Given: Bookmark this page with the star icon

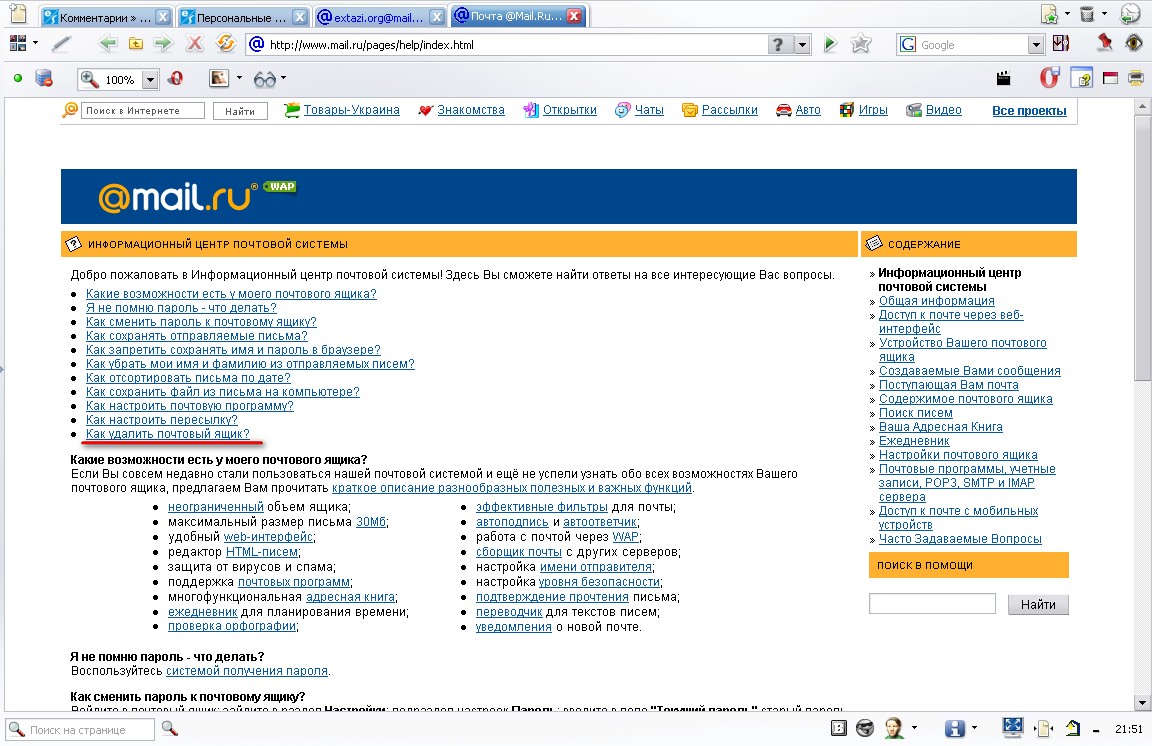Looking at the screenshot, I should (861, 44).
